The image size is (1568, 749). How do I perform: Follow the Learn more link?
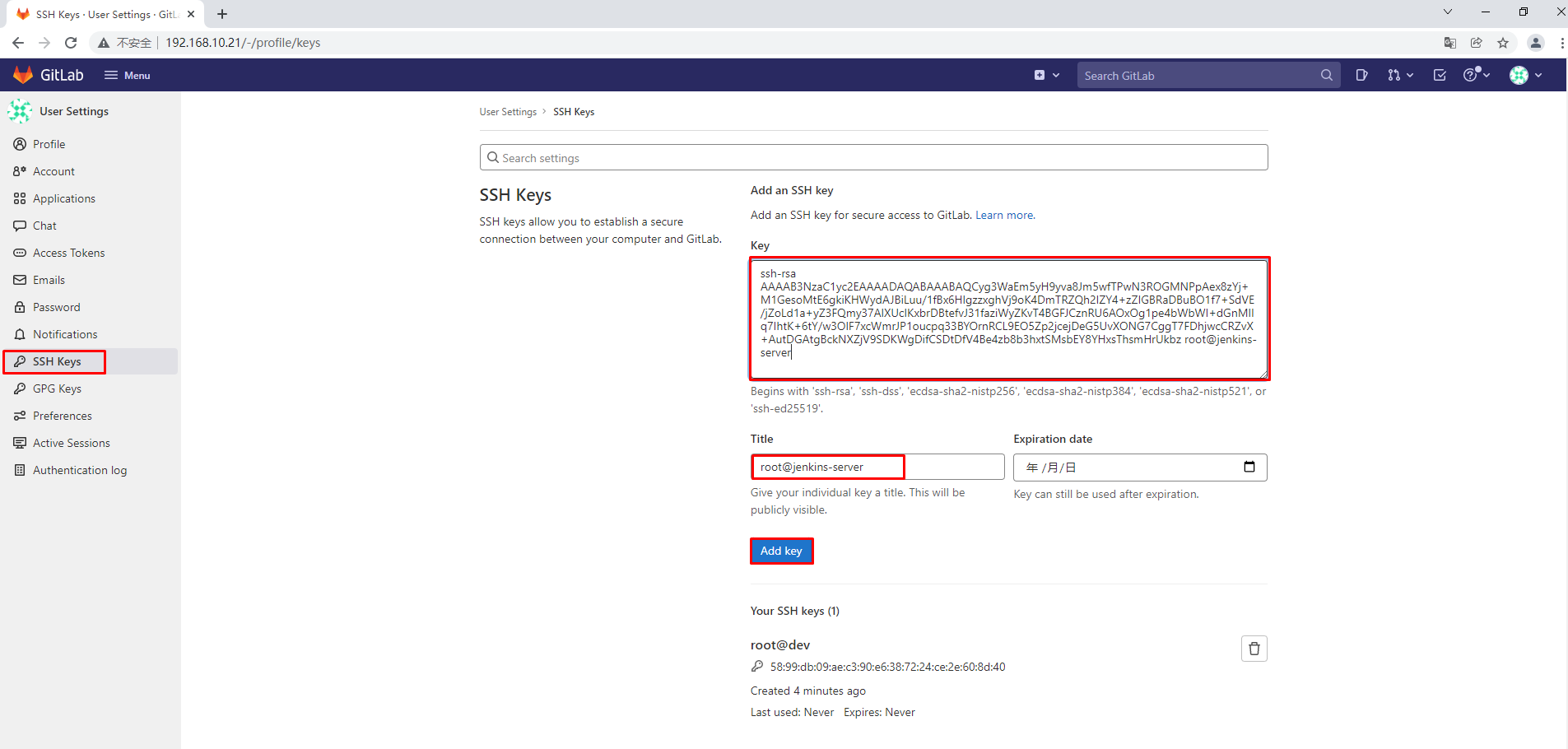point(1004,215)
